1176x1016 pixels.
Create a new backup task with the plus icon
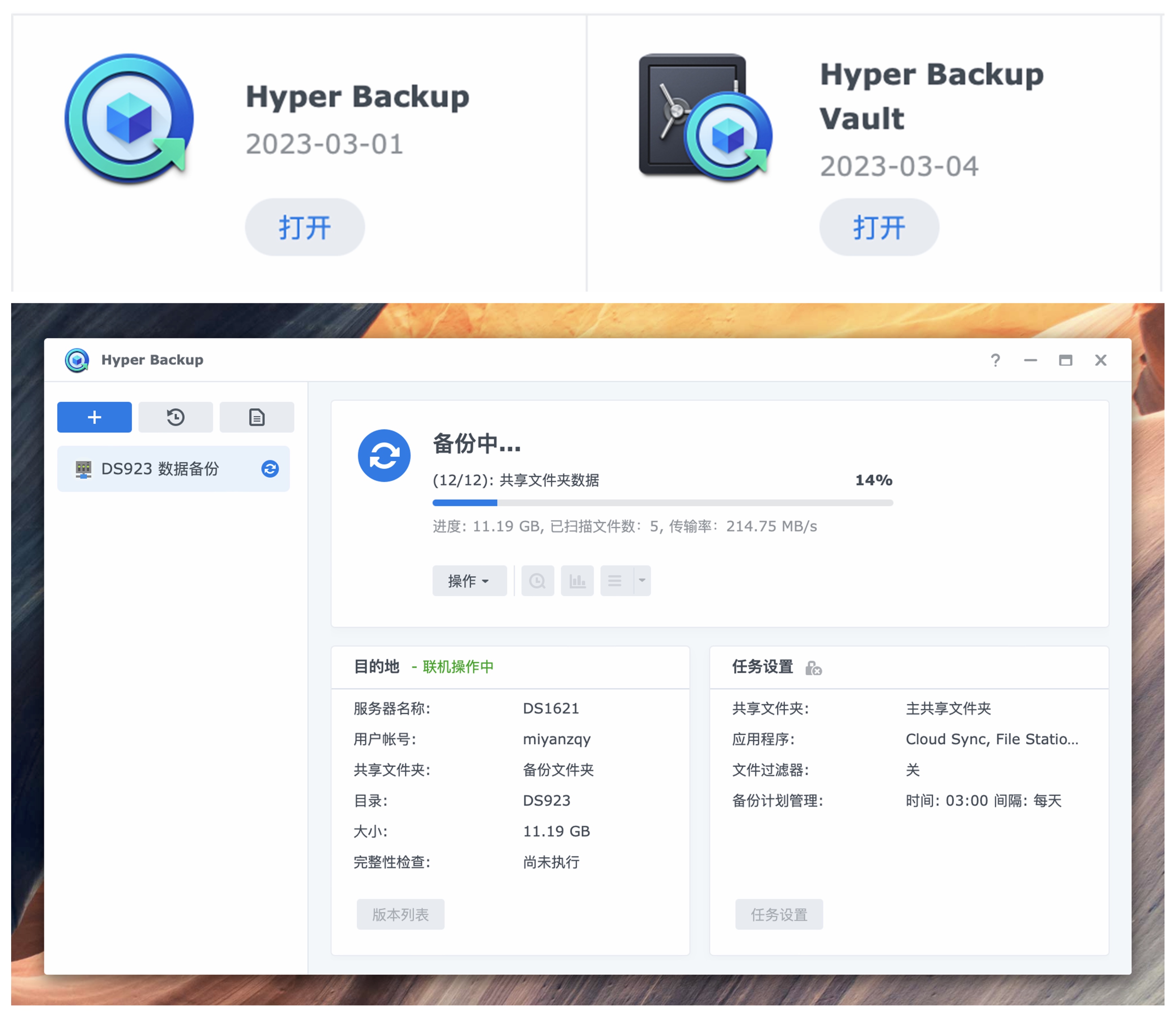(94, 417)
